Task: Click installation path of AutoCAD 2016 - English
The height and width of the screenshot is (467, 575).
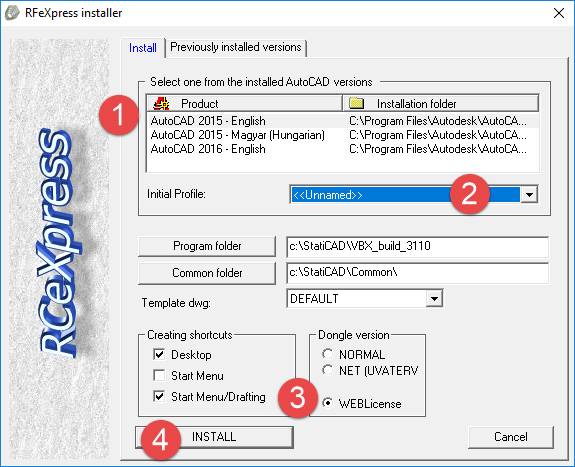Action: pos(438,149)
